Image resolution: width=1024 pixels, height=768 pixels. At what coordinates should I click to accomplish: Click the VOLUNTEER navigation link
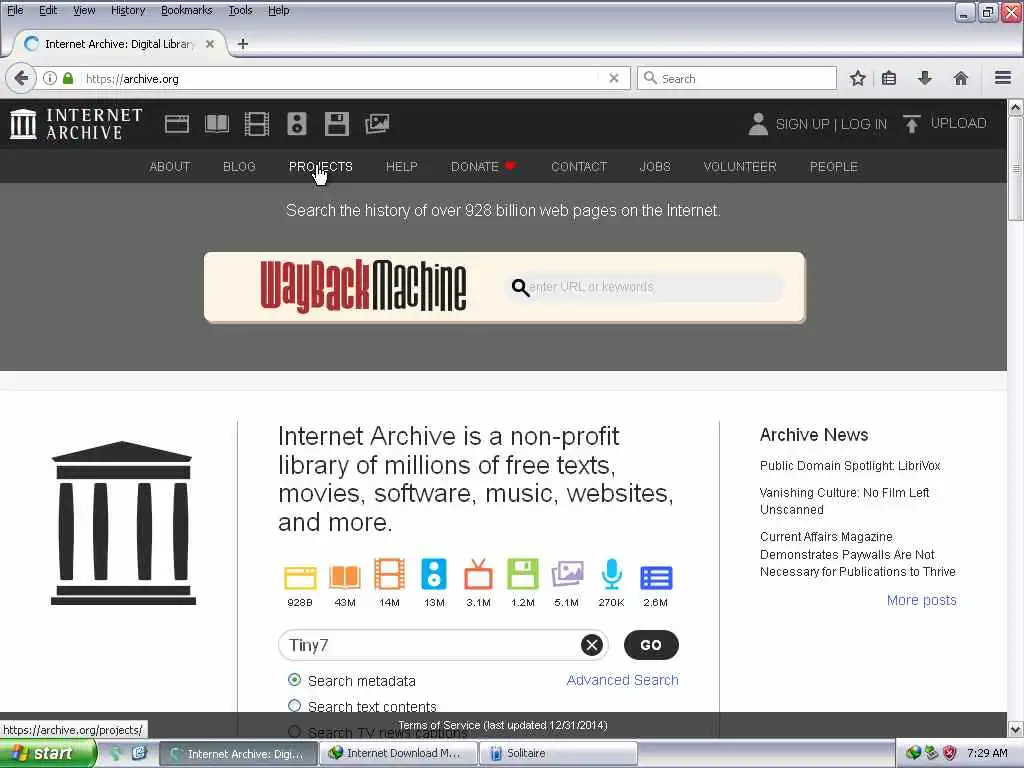[x=740, y=167]
